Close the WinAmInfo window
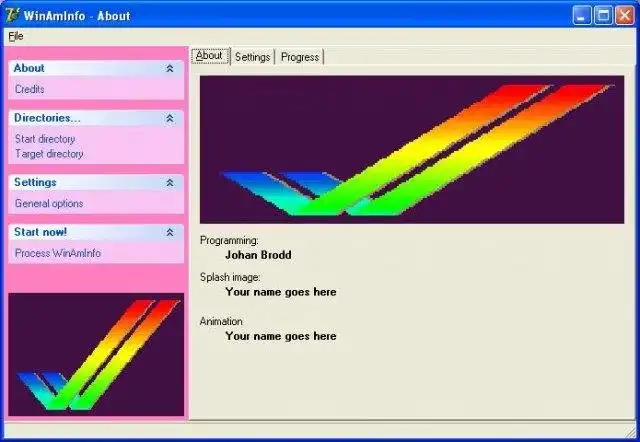The height and width of the screenshot is (442, 640). coord(625,16)
